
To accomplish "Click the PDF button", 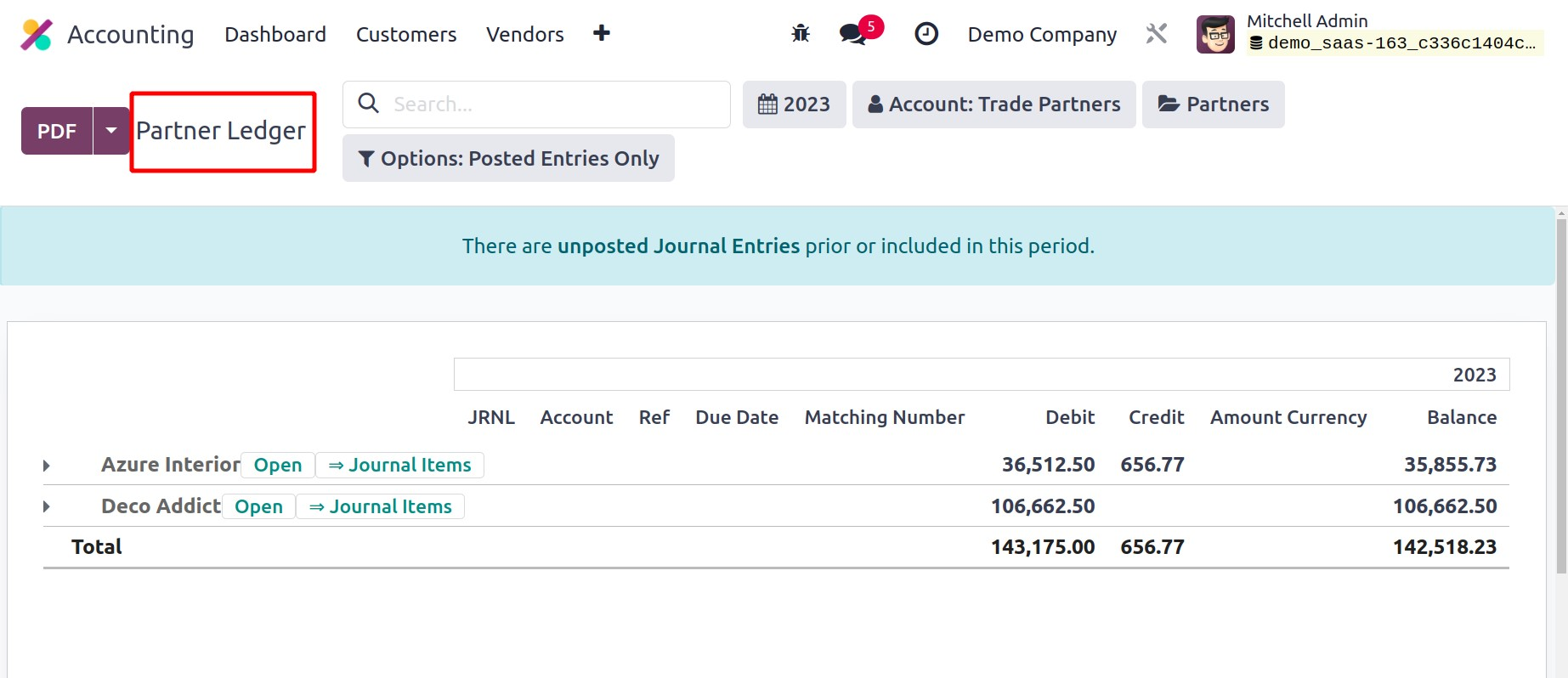I will 57,131.
